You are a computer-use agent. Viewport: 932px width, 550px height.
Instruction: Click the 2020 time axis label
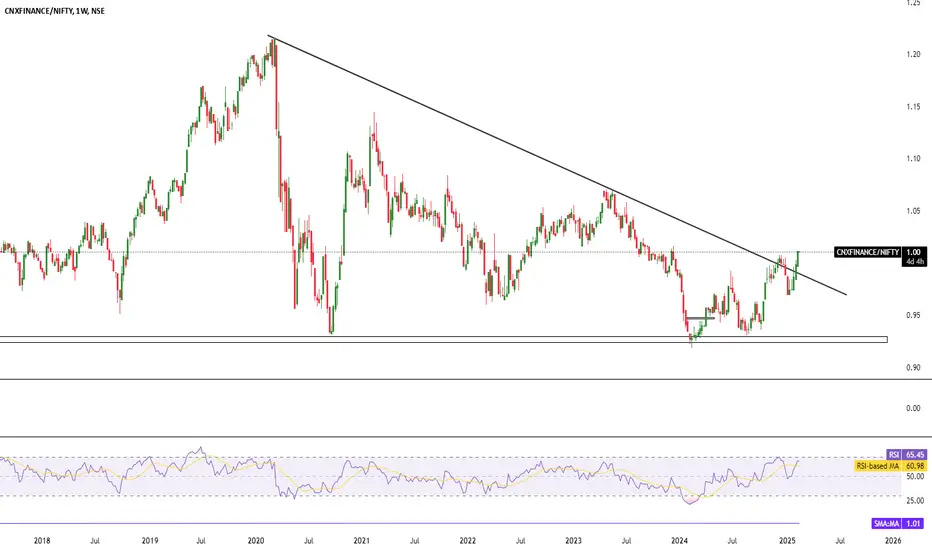[x=256, y=541]
